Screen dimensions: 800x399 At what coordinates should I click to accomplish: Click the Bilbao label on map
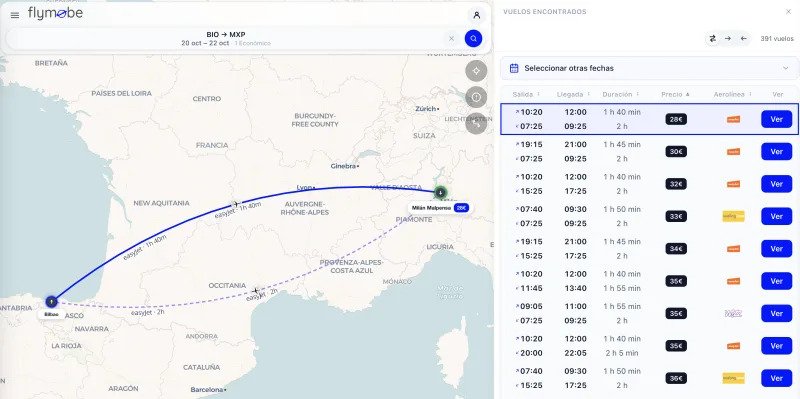pos(51,314)
